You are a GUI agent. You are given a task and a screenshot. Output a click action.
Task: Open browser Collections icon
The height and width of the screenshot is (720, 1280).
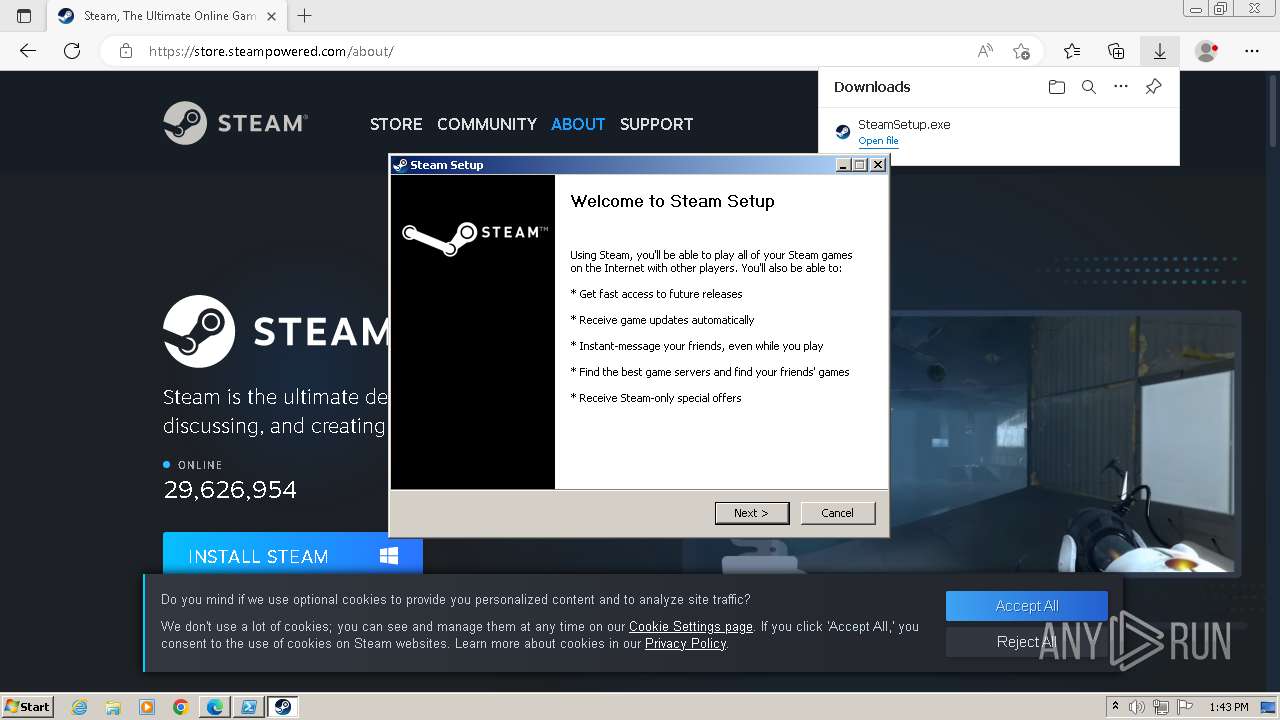click(x=1116, y=51)
